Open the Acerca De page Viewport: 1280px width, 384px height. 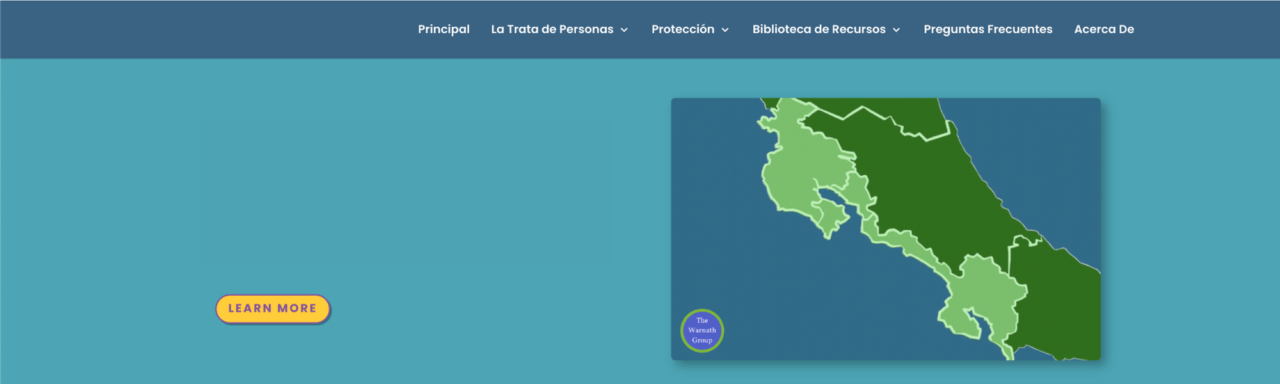pyautogui.click(x=1104, y=29)
